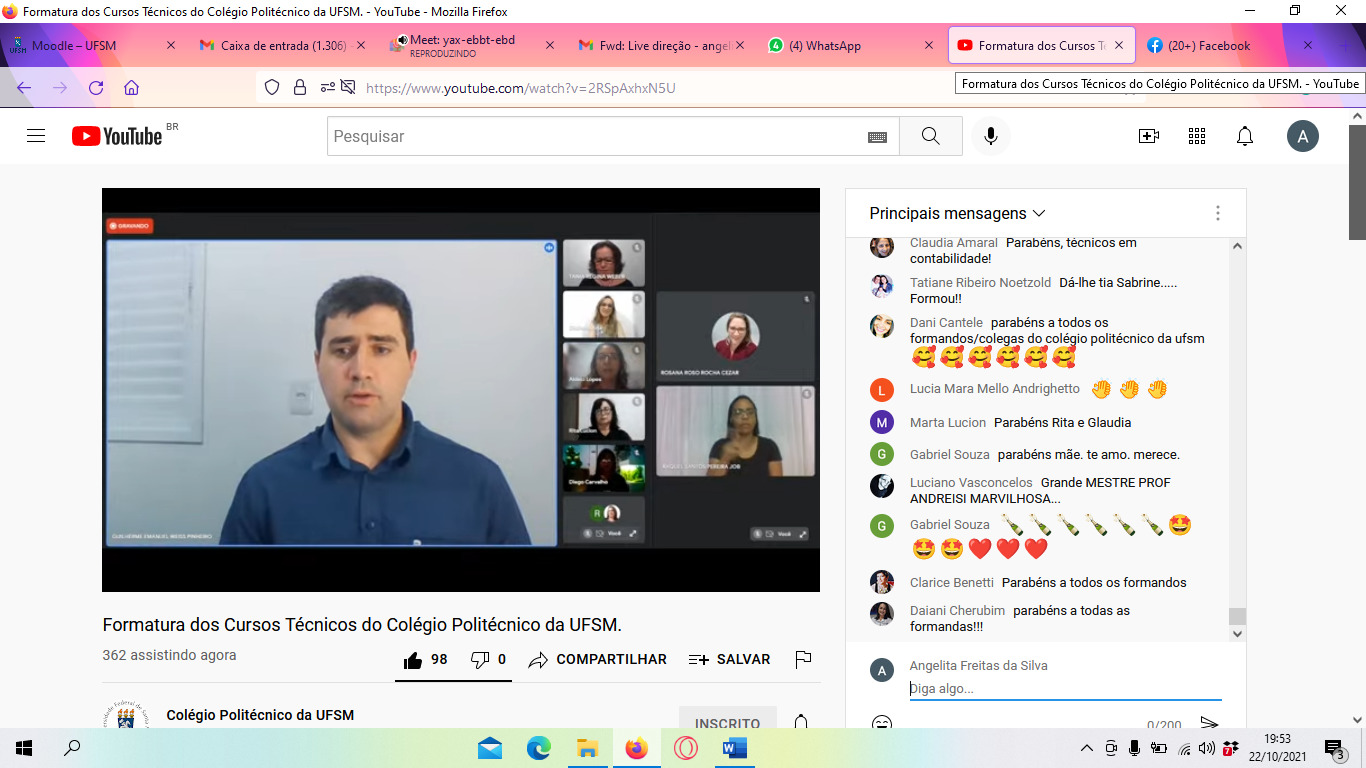Click the report flag icon under video
This screenshot has width=1366, height=768.
[x=802, y=659]
